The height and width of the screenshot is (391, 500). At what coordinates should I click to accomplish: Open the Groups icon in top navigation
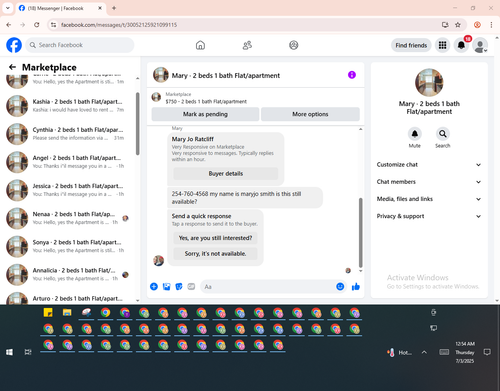[294, 45]
